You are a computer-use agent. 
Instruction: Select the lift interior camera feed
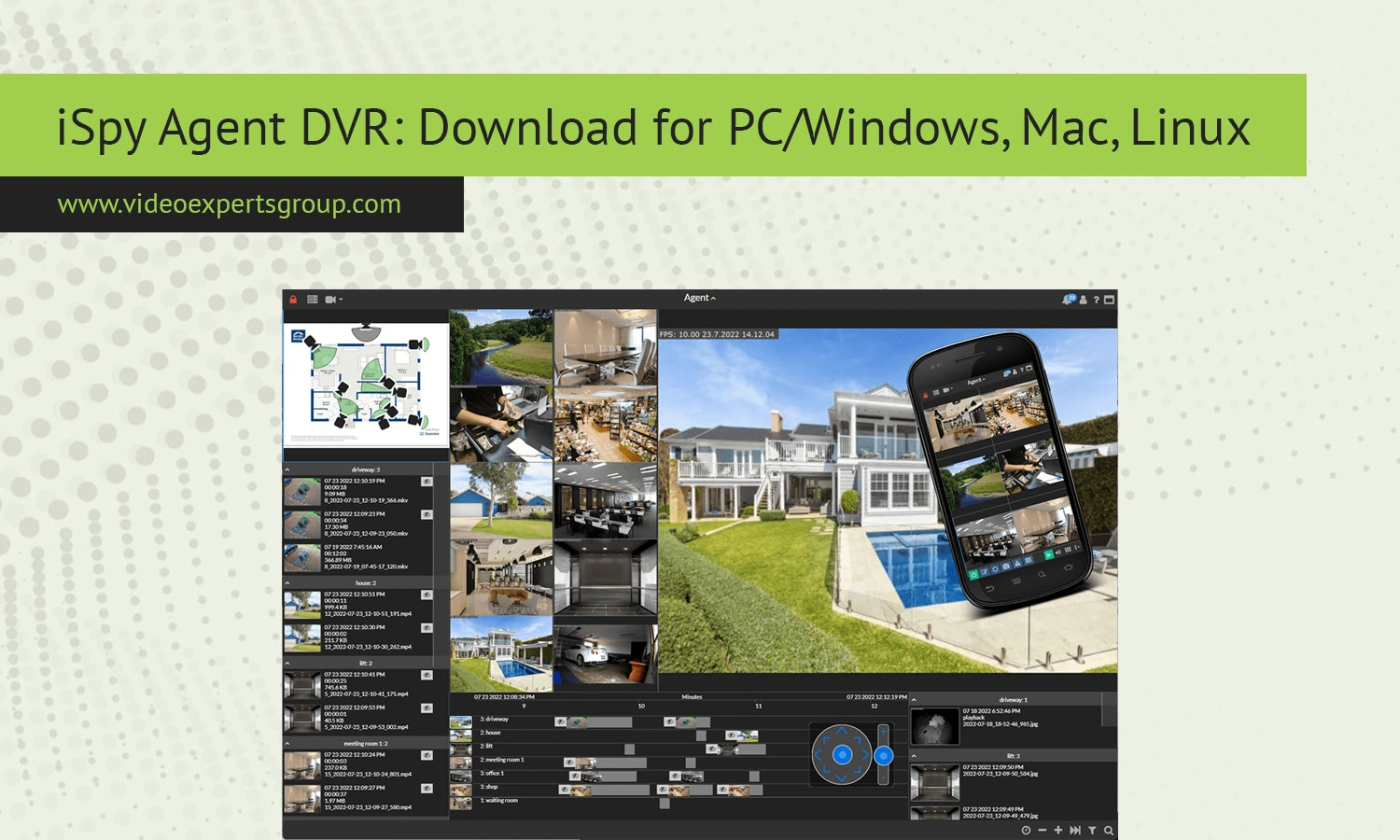pos(606,578)
